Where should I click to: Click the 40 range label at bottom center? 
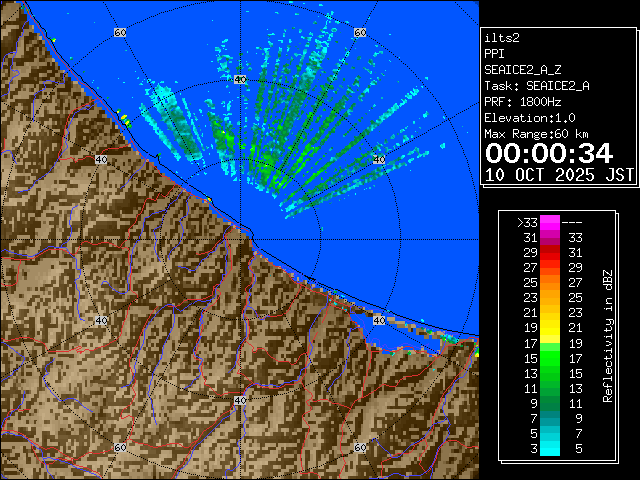click(239, 400)
